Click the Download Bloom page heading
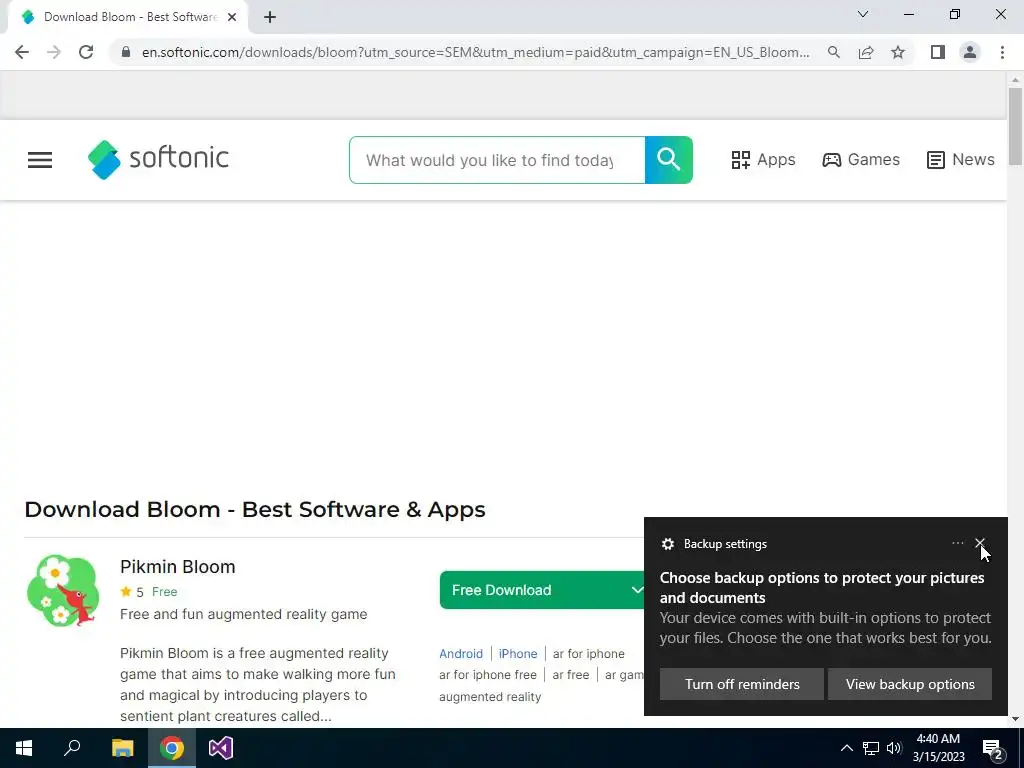1024x768 pixels. pyautogui.click(x=255, y=509)
